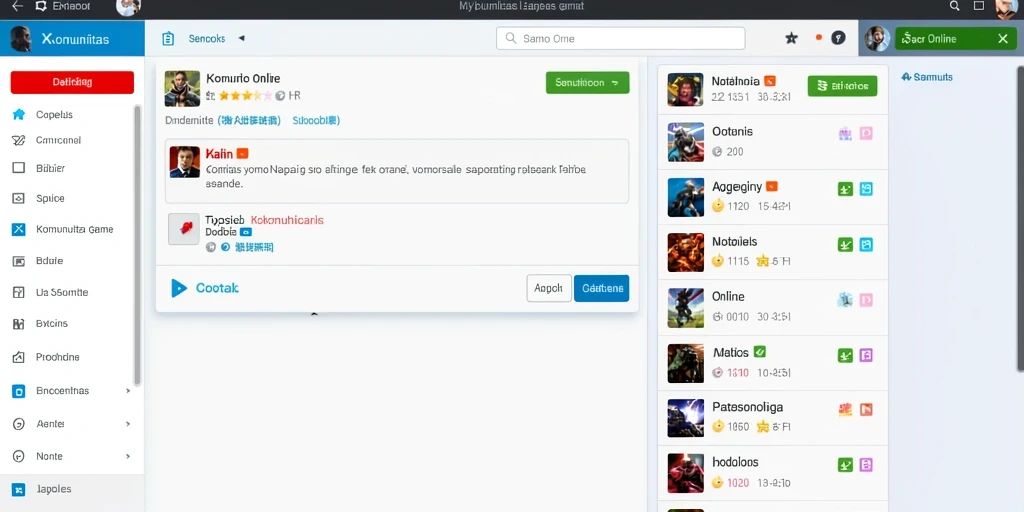The width and height of the screenshot is (1024, 512).
Task: Open the Sencoks tab
Action: pyautogui.click(x=206, y=39)
